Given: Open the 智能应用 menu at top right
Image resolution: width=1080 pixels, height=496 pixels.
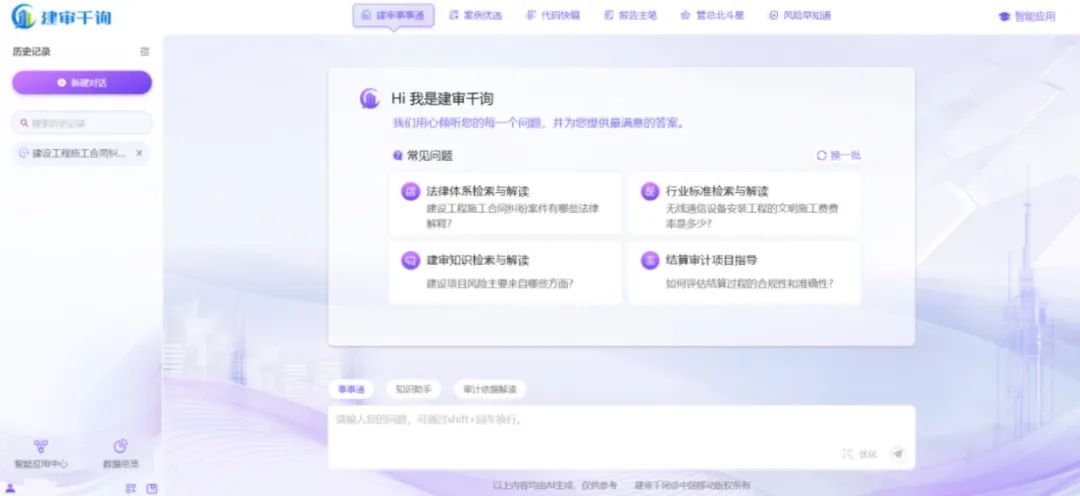Looking at the screenshot, I should (x=1026, y=16).
